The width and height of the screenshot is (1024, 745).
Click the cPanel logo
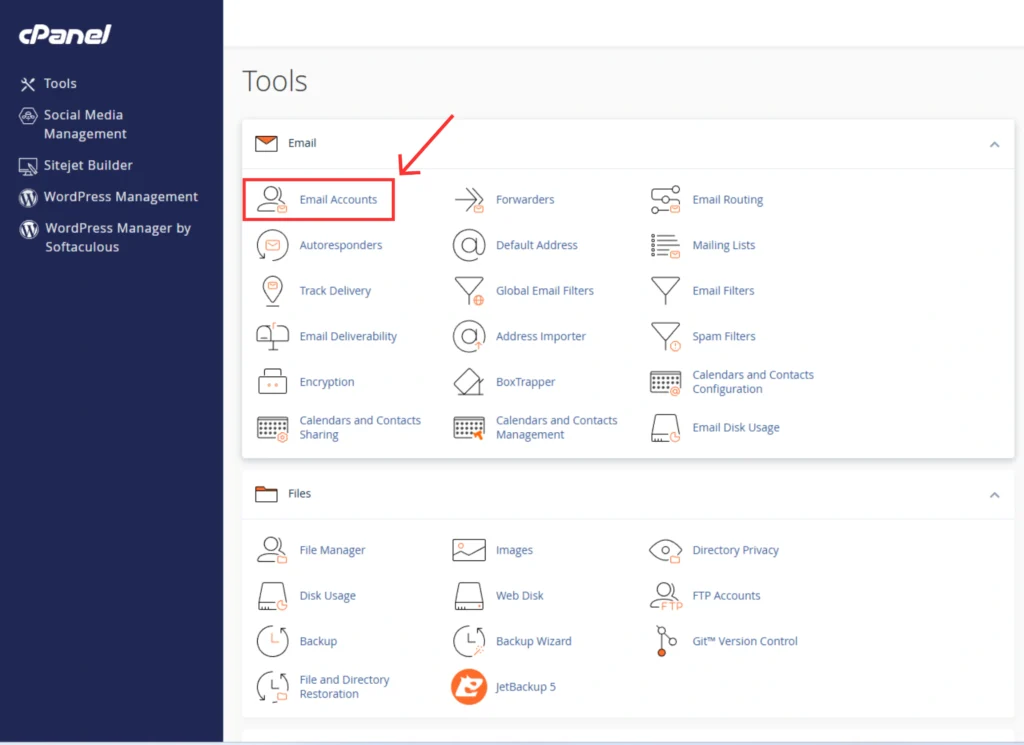[x=65, y=34]
